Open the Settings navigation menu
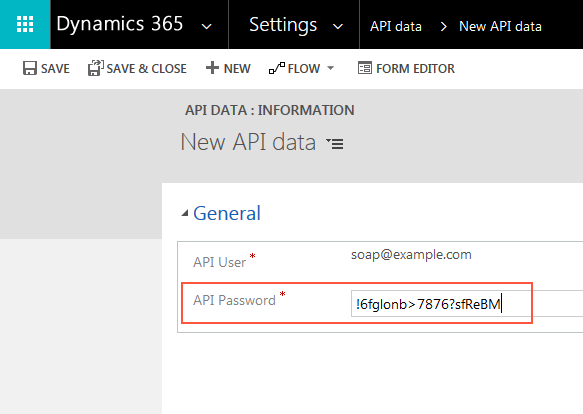Viewport: 583px width, 414px height. click(283, 25)
